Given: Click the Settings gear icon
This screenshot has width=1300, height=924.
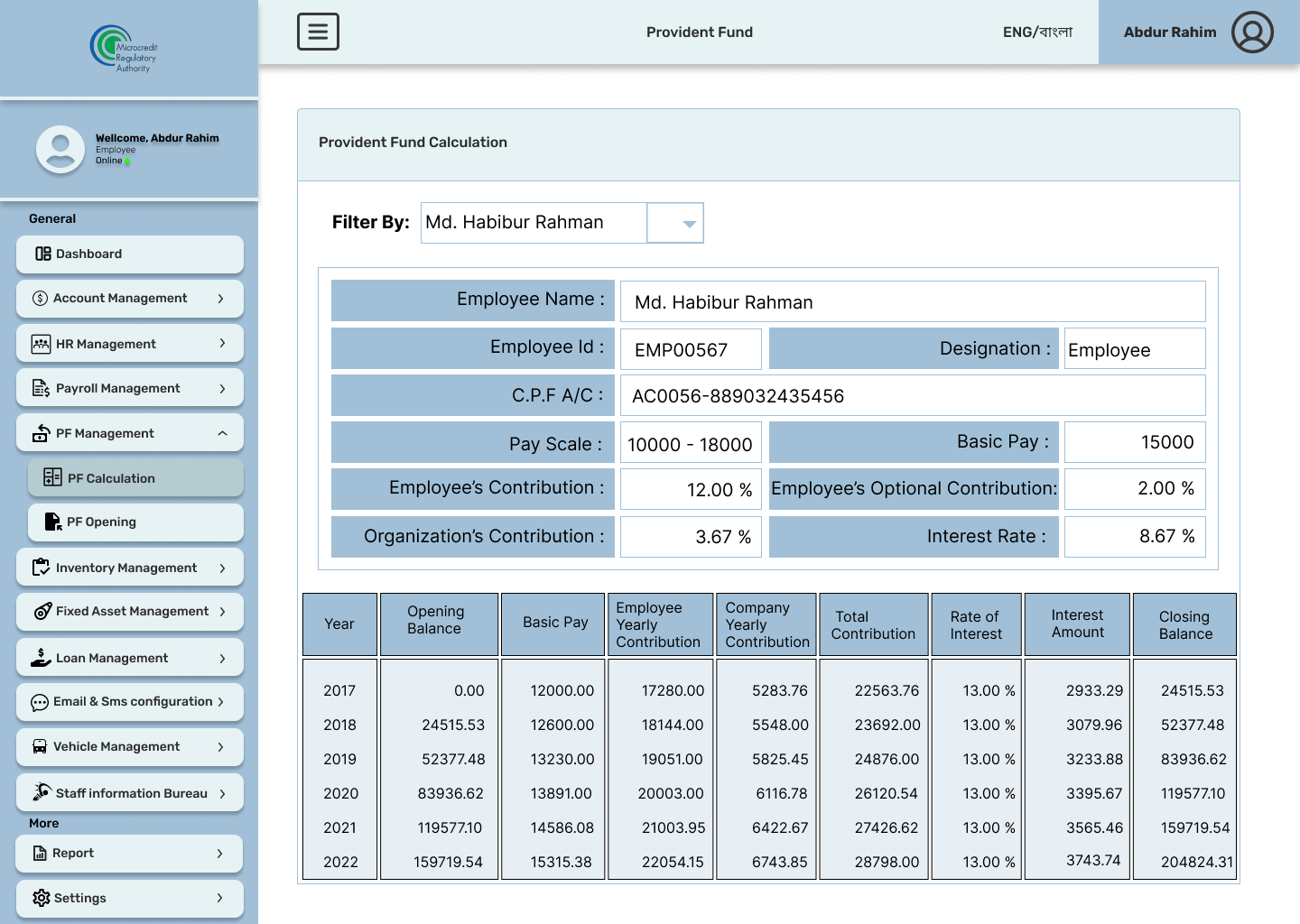Looking at the screenshot, I should (41, 898).
